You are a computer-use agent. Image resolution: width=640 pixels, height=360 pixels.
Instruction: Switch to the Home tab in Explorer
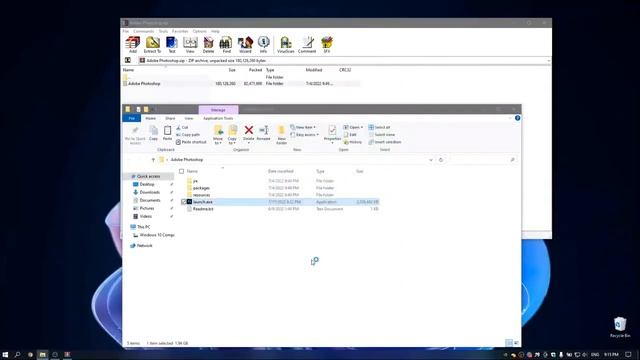click(x=151, y=118)
